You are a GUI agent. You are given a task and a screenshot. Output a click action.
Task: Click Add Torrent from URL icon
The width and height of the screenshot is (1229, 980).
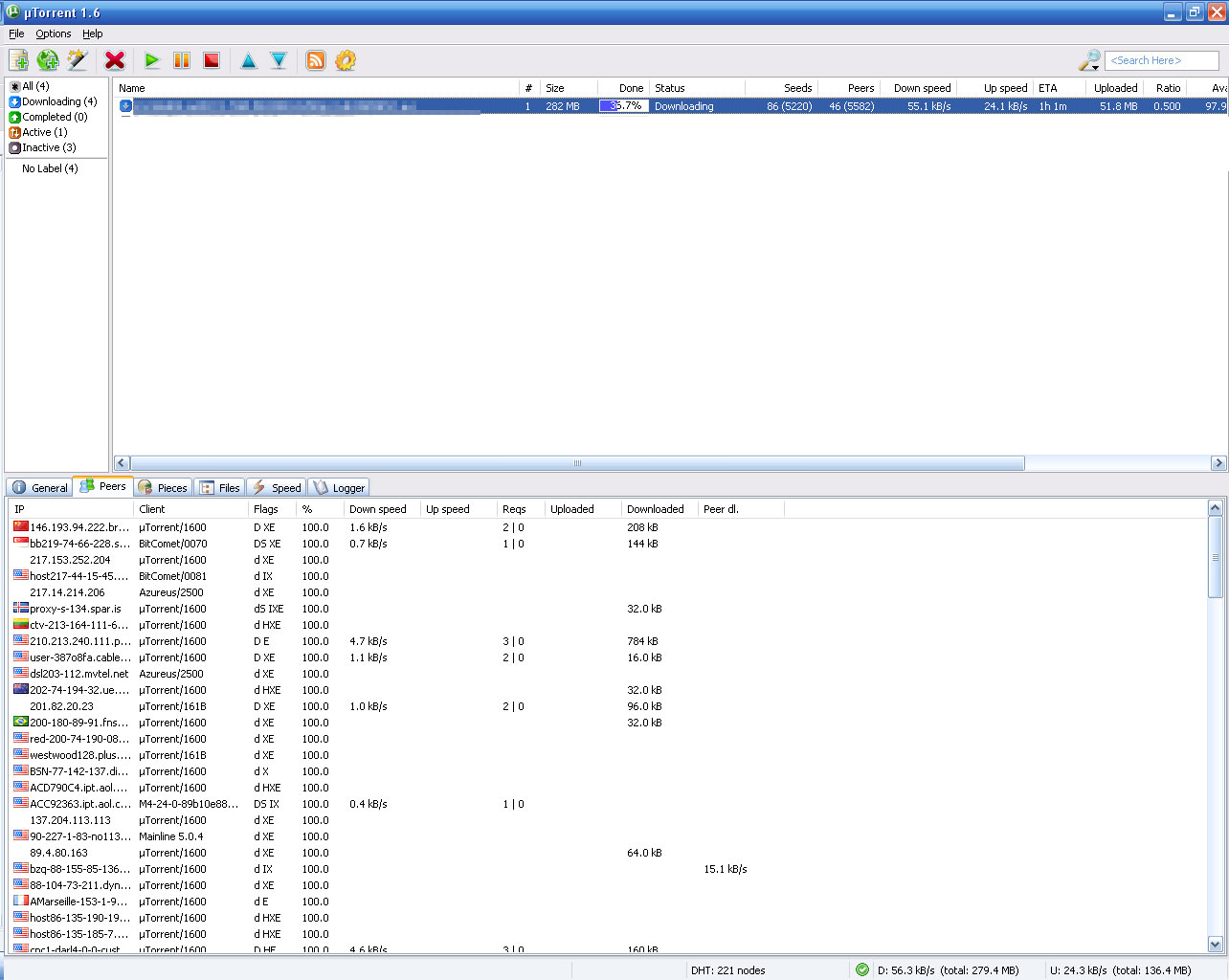click(48, 60)
